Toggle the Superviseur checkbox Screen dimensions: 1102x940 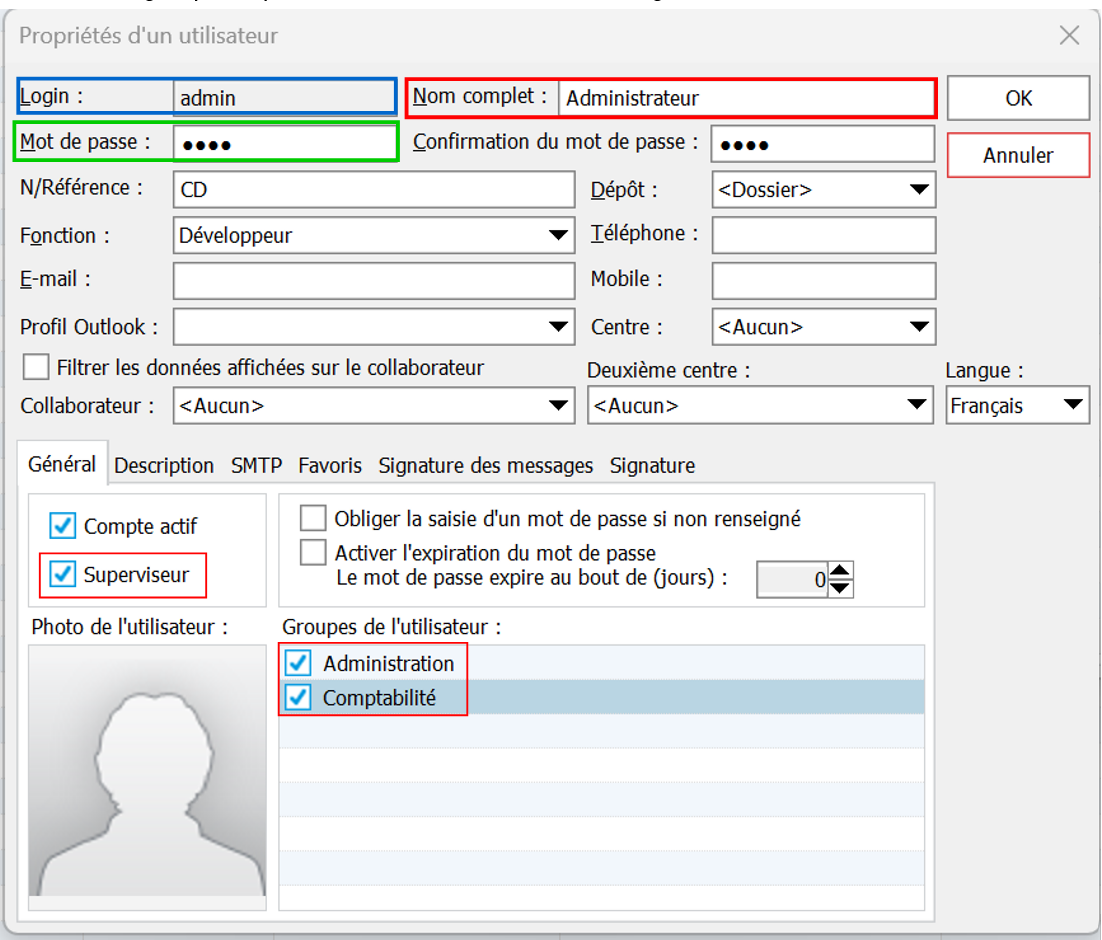63,575
